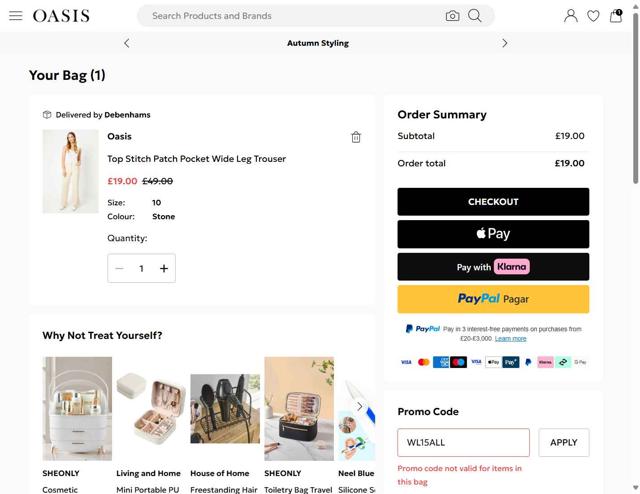Open the hamburger menu
Screen dimensions: 640x494
pos(16,16)
